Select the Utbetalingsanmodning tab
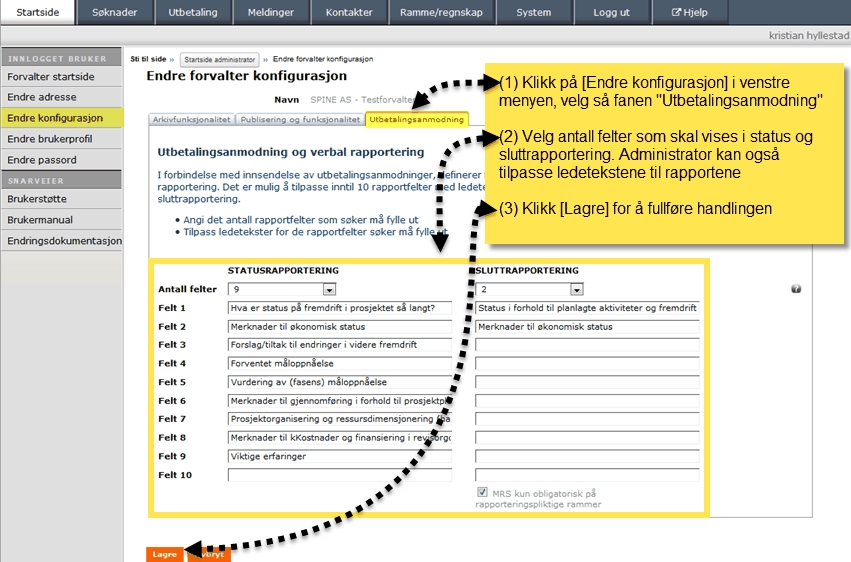This screenshot has width=851, height=562. 417,119
